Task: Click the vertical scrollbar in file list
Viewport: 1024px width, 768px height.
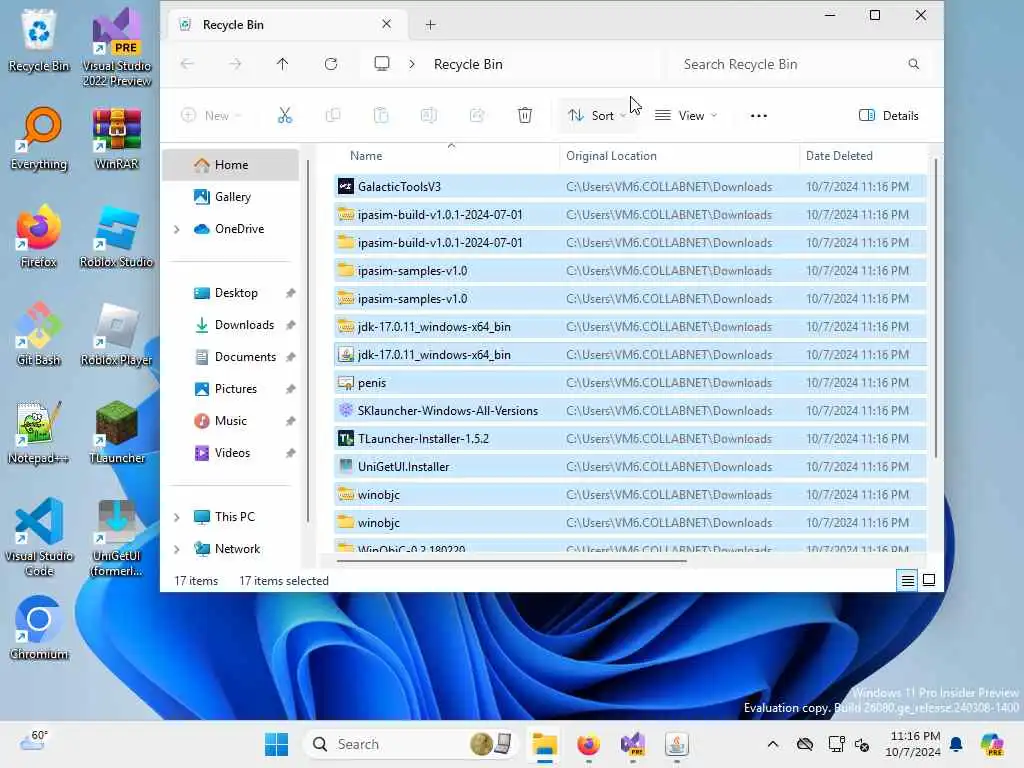Action: pos(935,307)
